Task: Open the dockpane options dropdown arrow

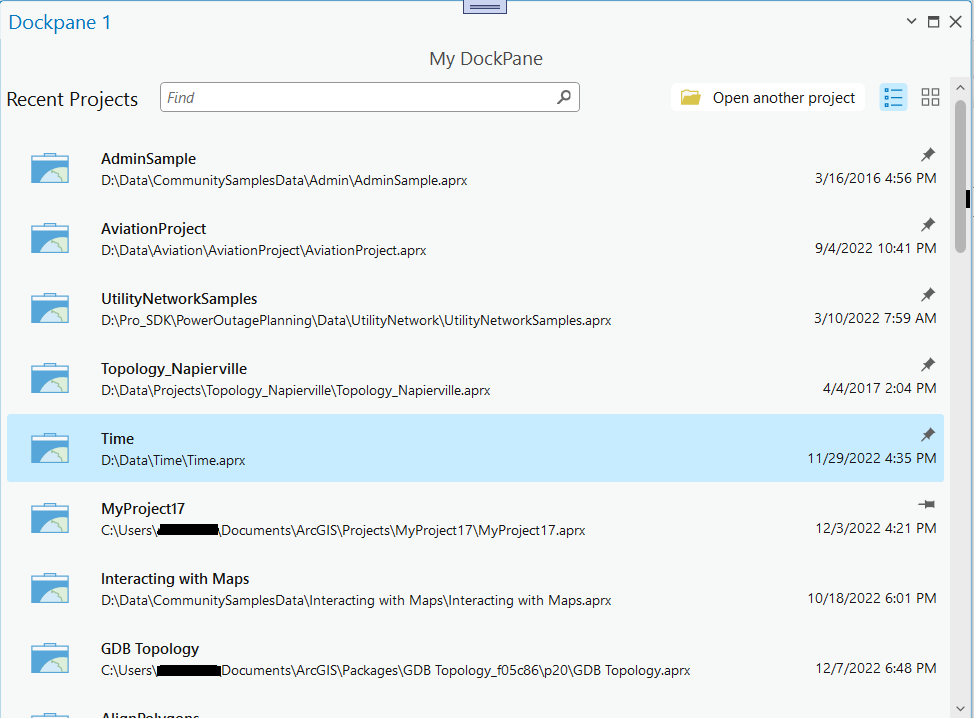Action: pyautogui.click(x=911, y=22)
